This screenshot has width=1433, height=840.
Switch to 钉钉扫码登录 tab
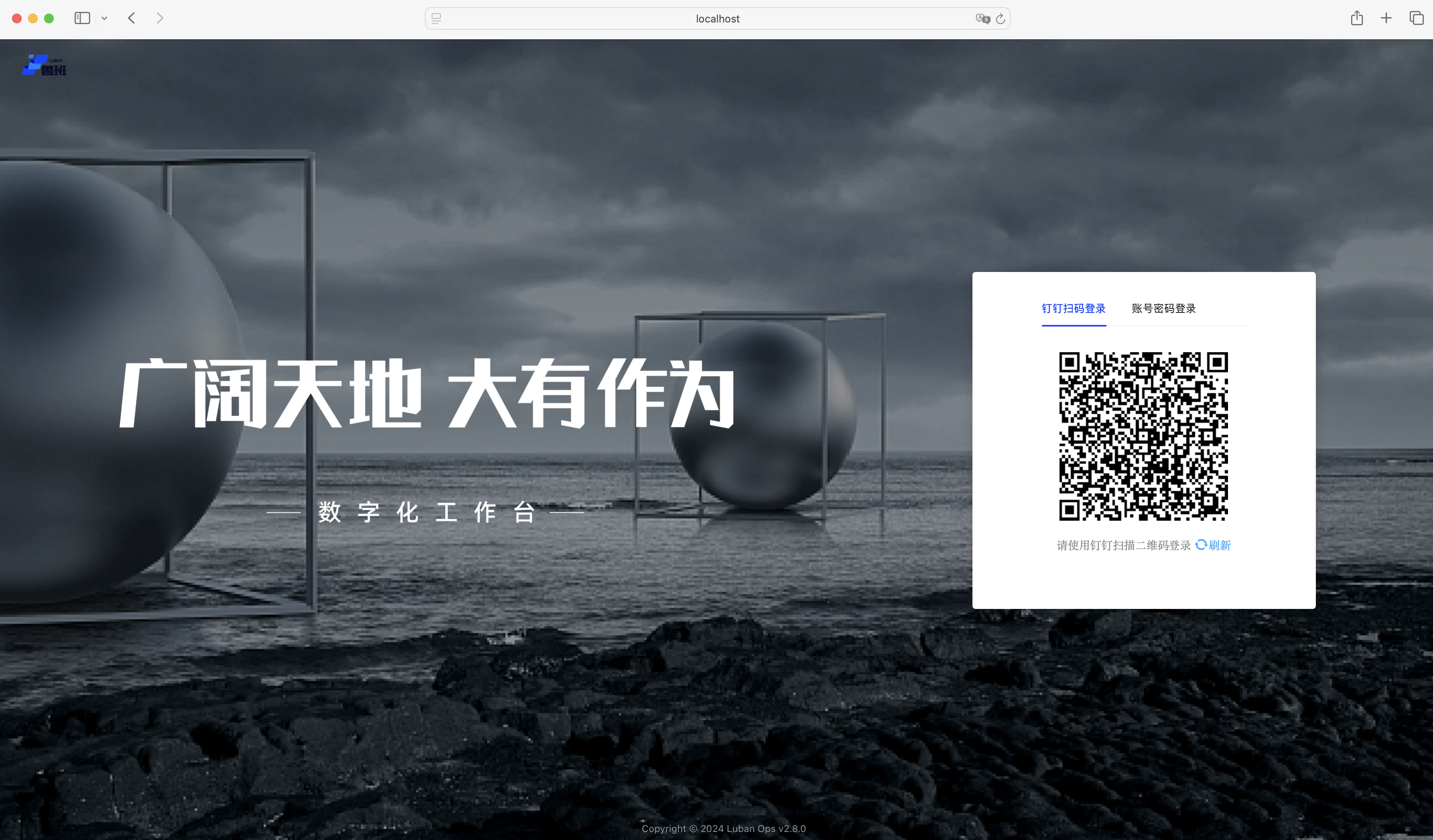1073,308
